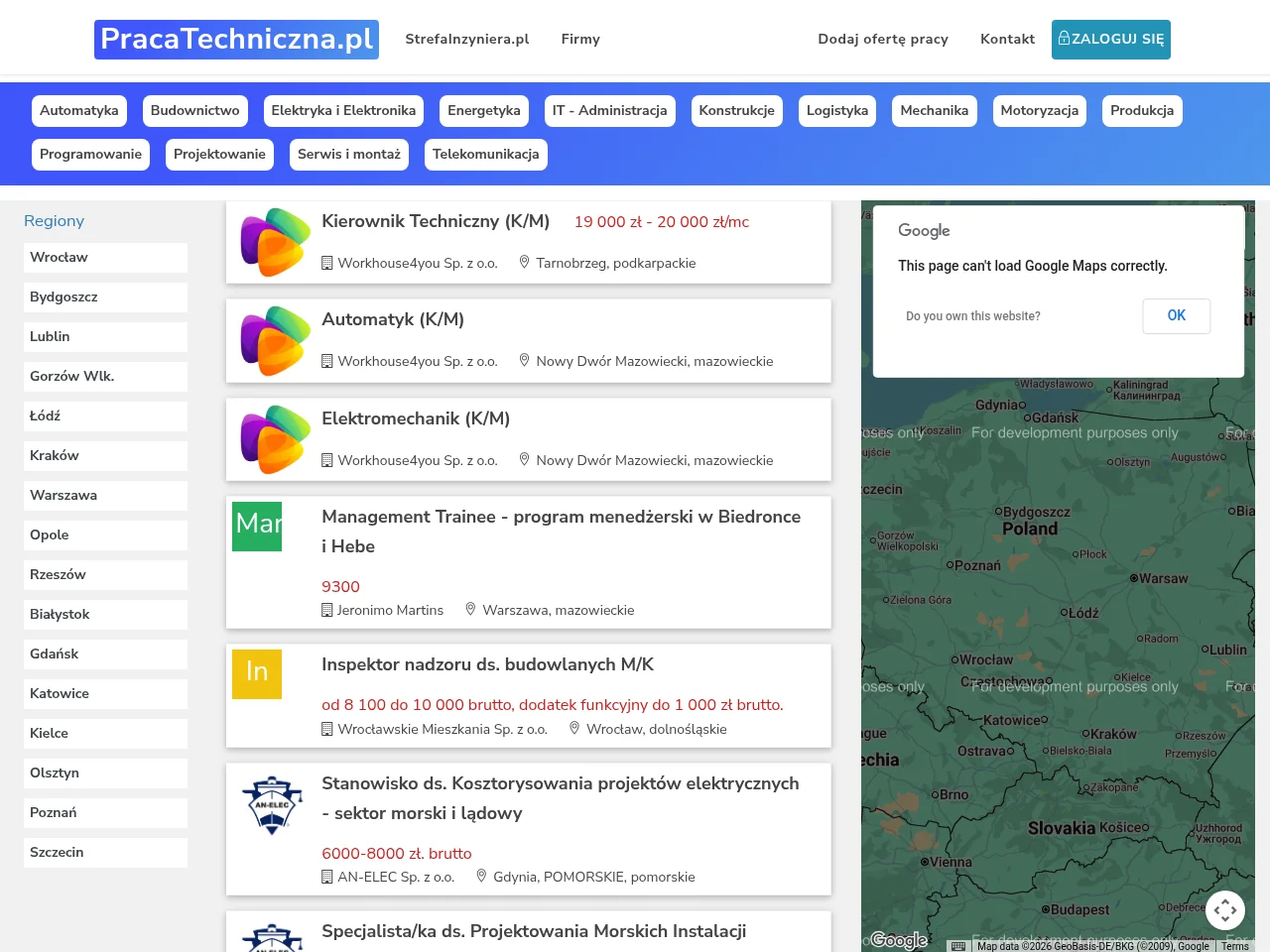
Task: Click the map camera controls icon
Action: pos(1225,909)
